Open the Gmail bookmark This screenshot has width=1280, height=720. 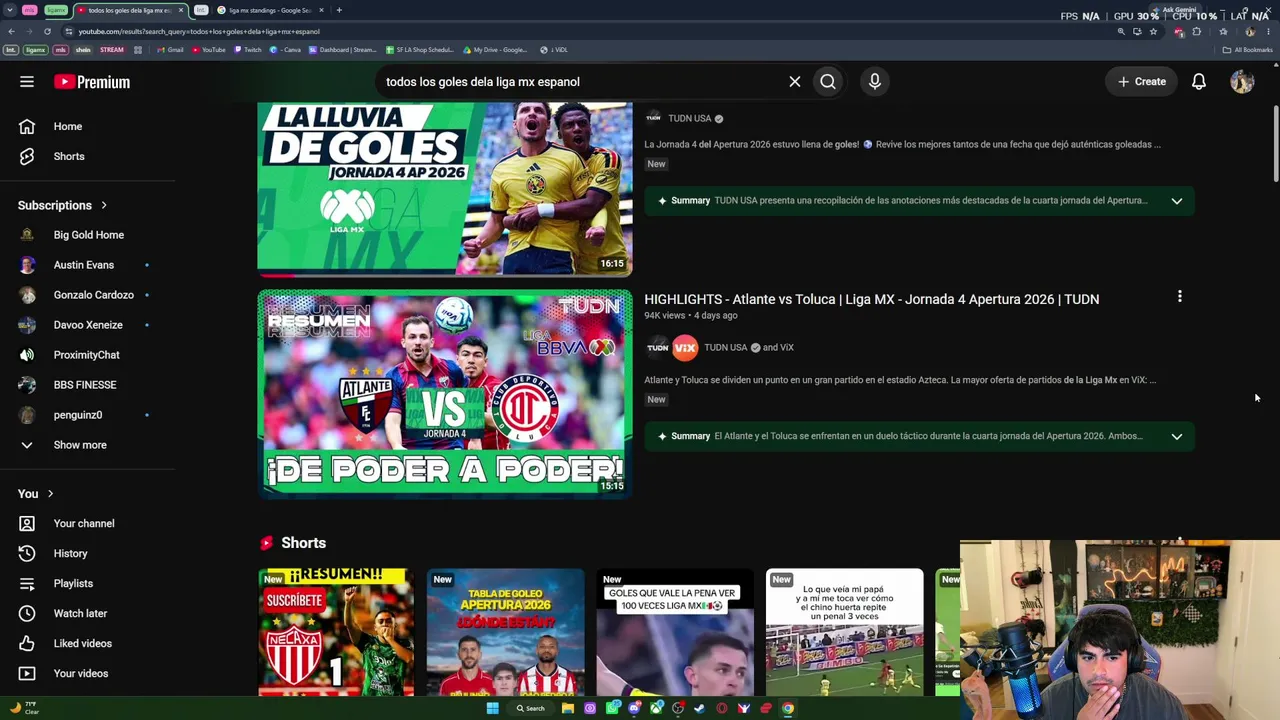(x=168, y=50)
